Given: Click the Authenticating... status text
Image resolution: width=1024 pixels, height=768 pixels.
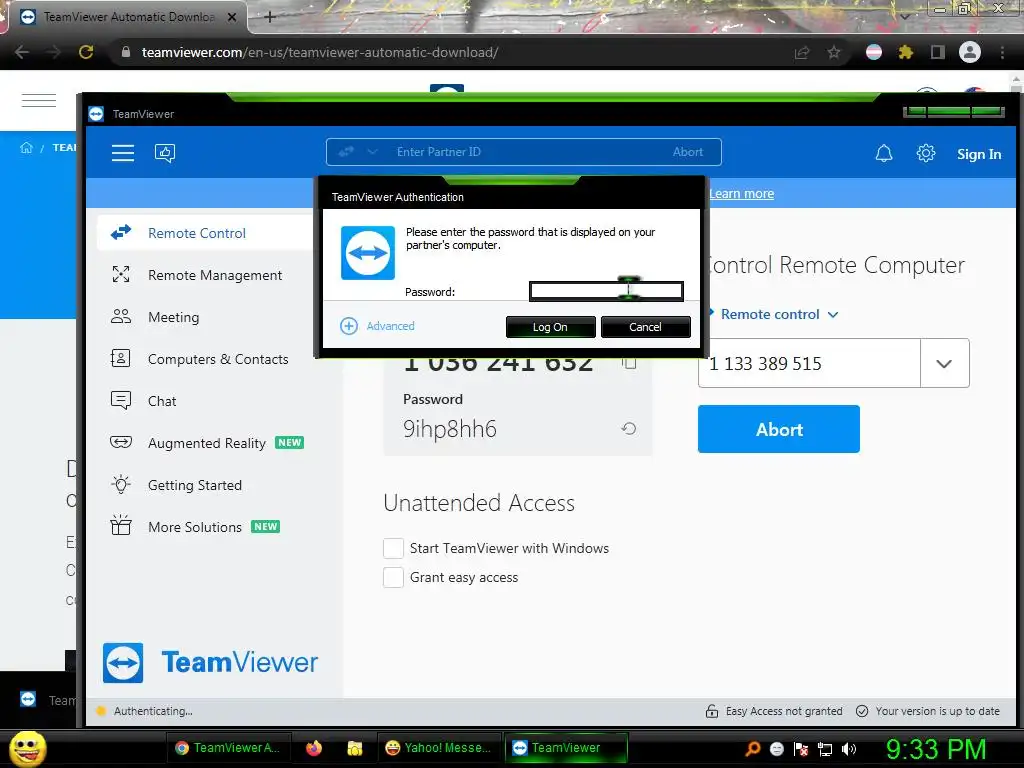Looking at the screenshot, I should click(x=153, y=711).
